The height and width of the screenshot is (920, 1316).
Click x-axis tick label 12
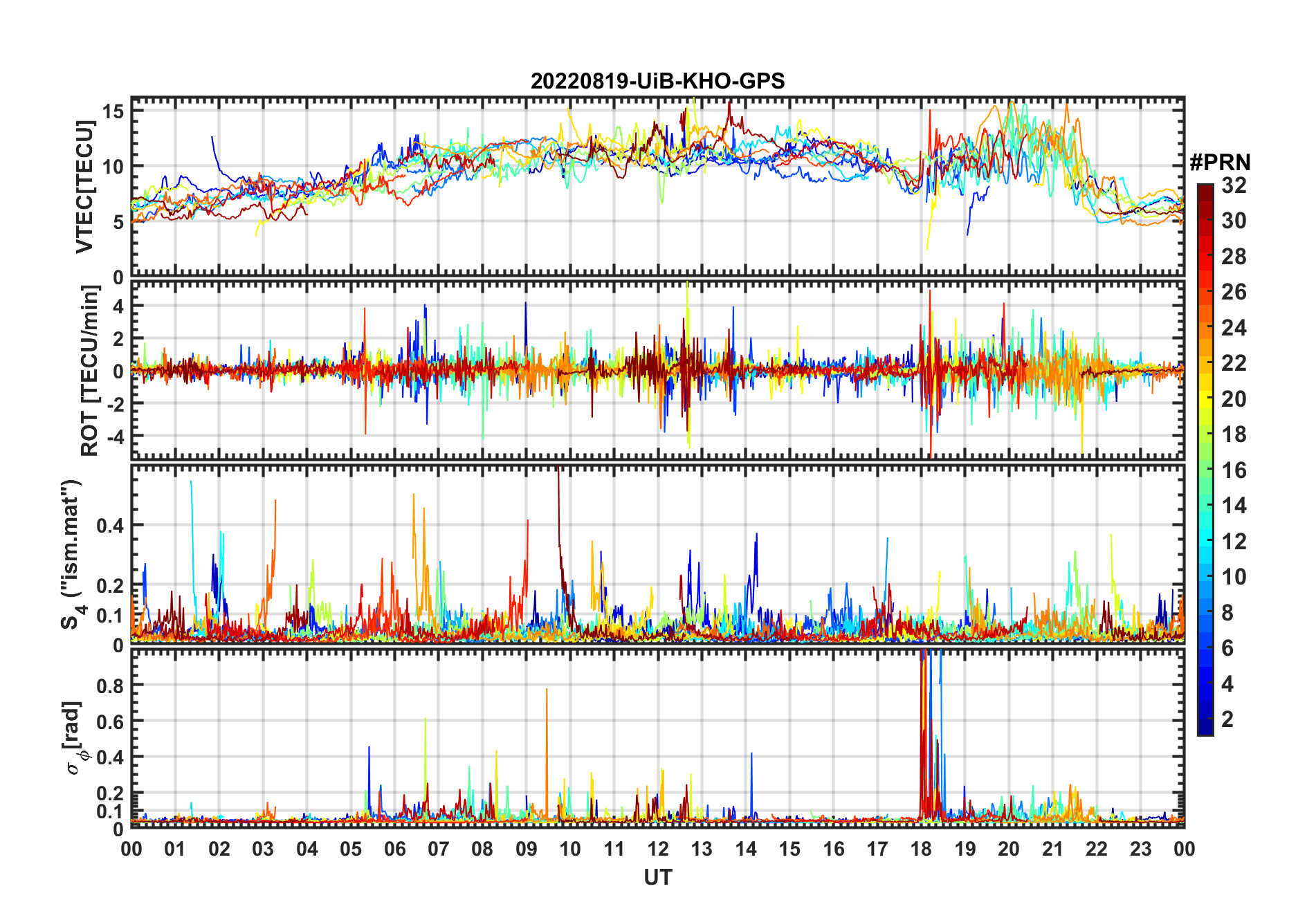[657, 849]
